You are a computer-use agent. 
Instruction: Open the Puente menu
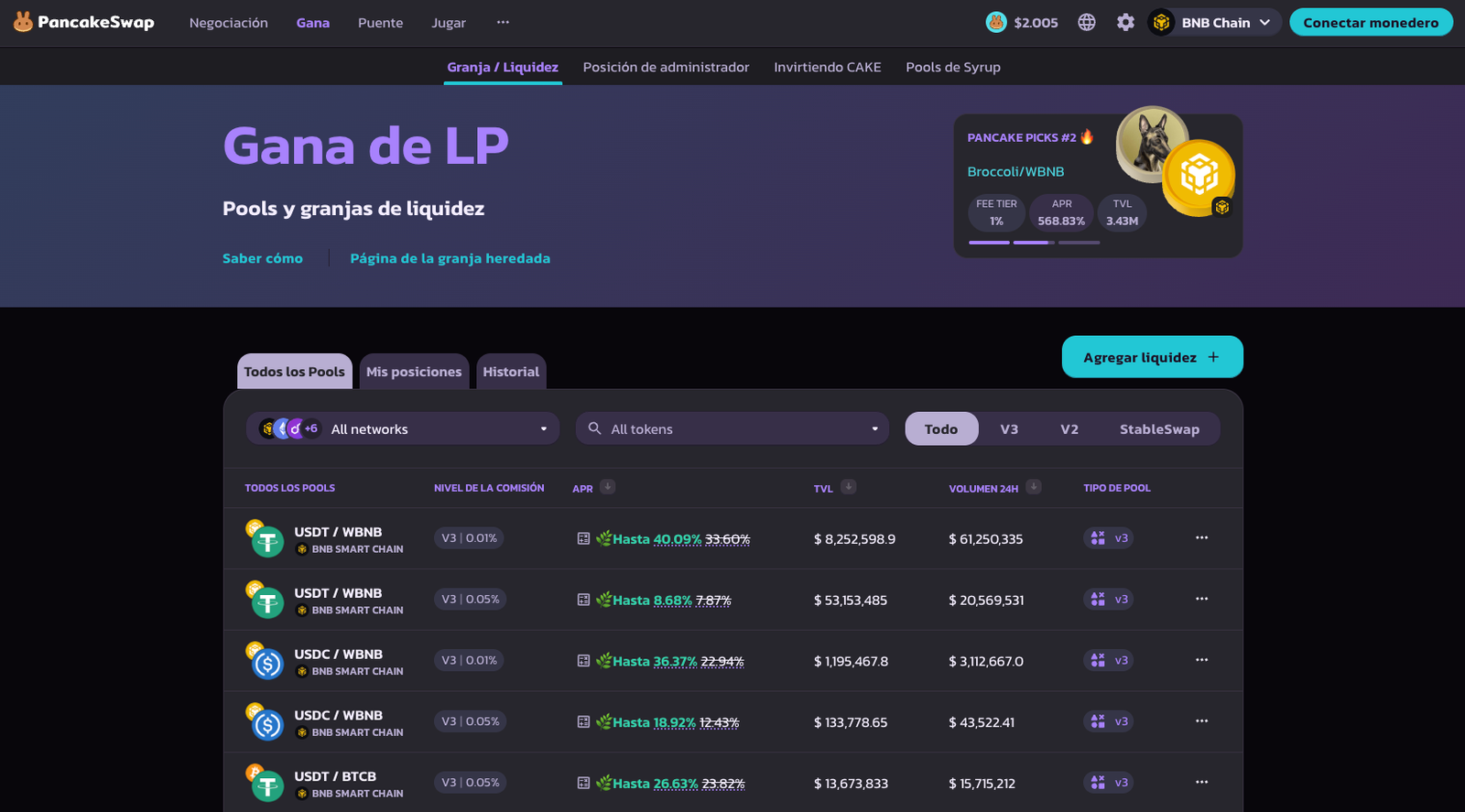pos(380,23)
